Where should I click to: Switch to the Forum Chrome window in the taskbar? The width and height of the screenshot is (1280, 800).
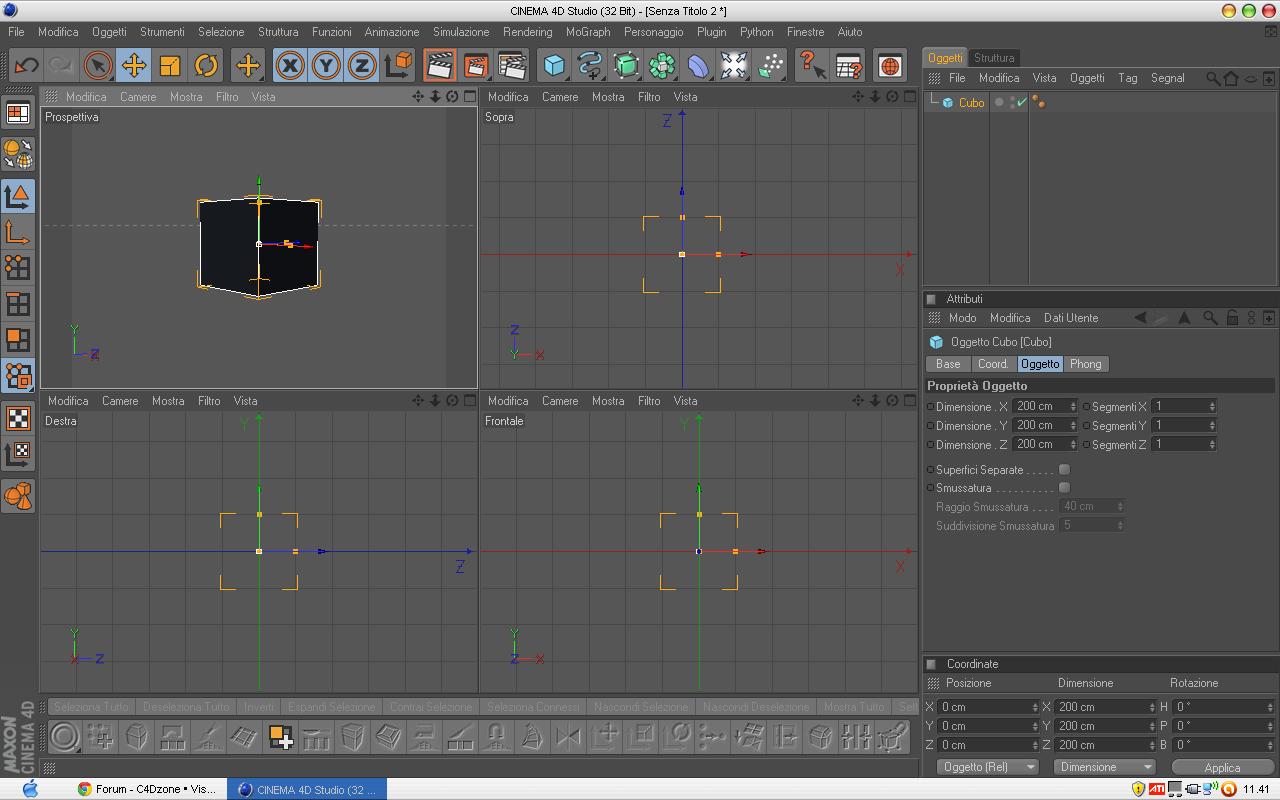tap(147, 789)
